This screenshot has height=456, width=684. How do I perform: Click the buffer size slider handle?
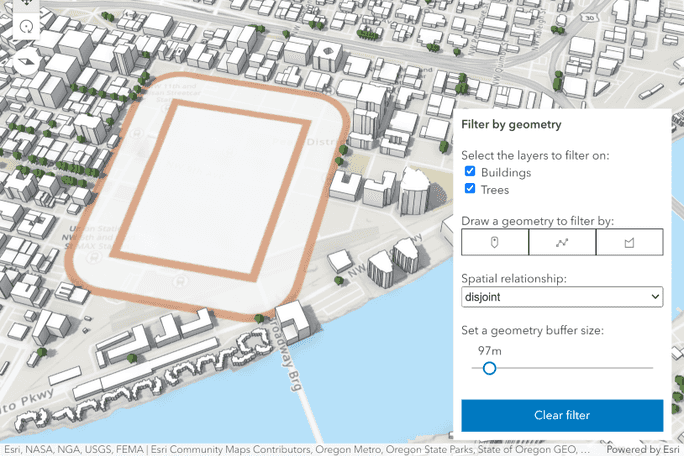tap(489, 368)
